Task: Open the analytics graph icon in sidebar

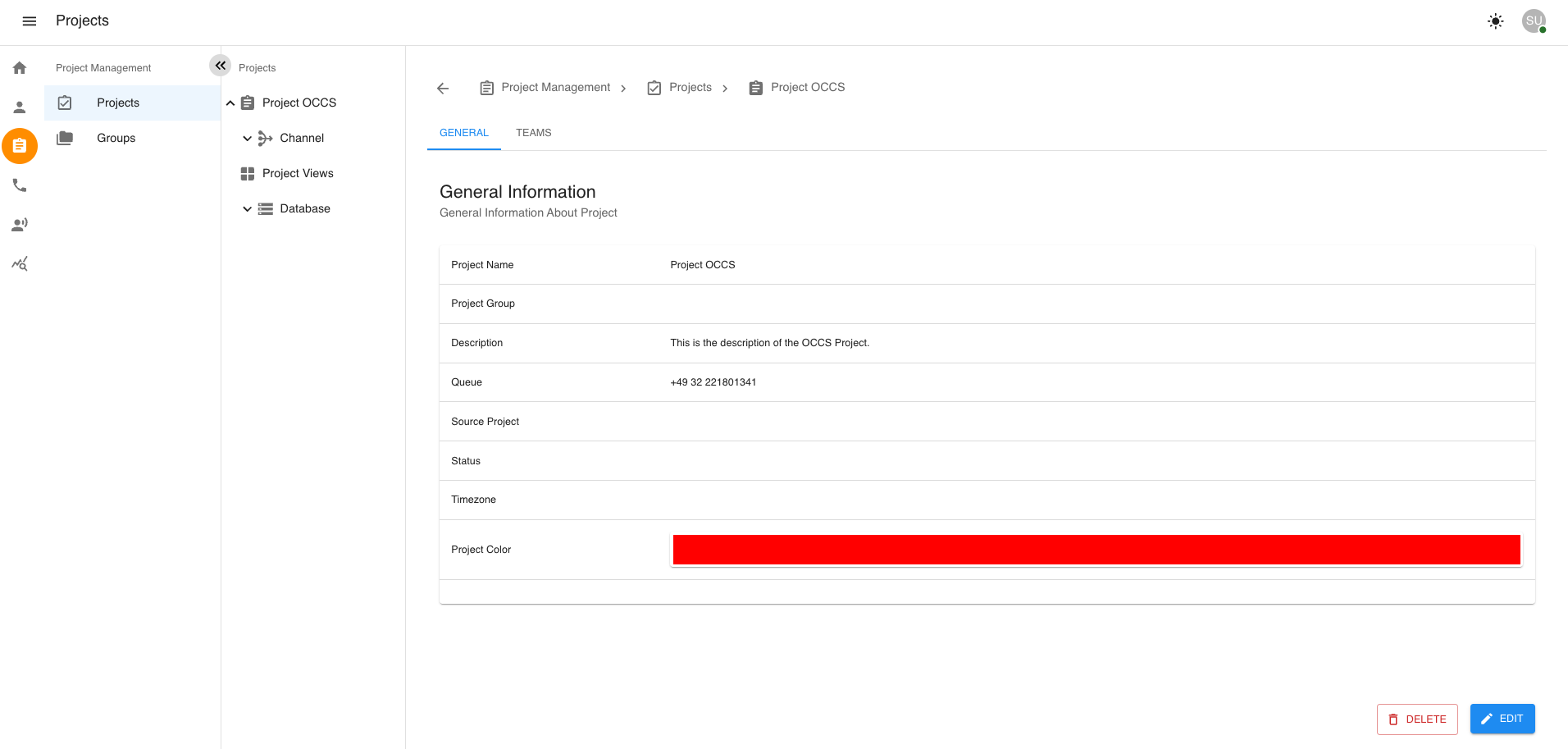Action: (19, 263)
